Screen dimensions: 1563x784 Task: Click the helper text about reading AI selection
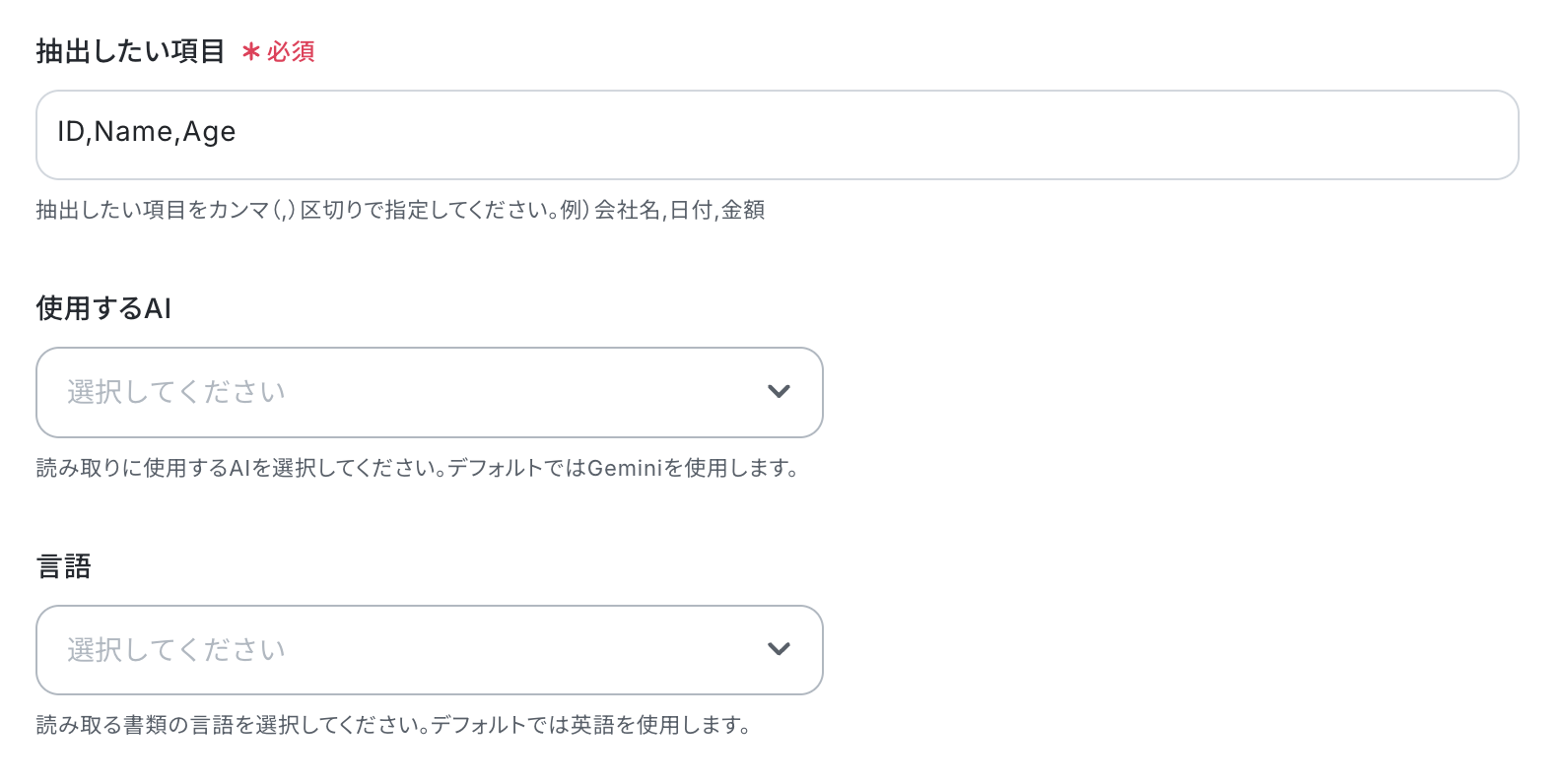(418, 468)
